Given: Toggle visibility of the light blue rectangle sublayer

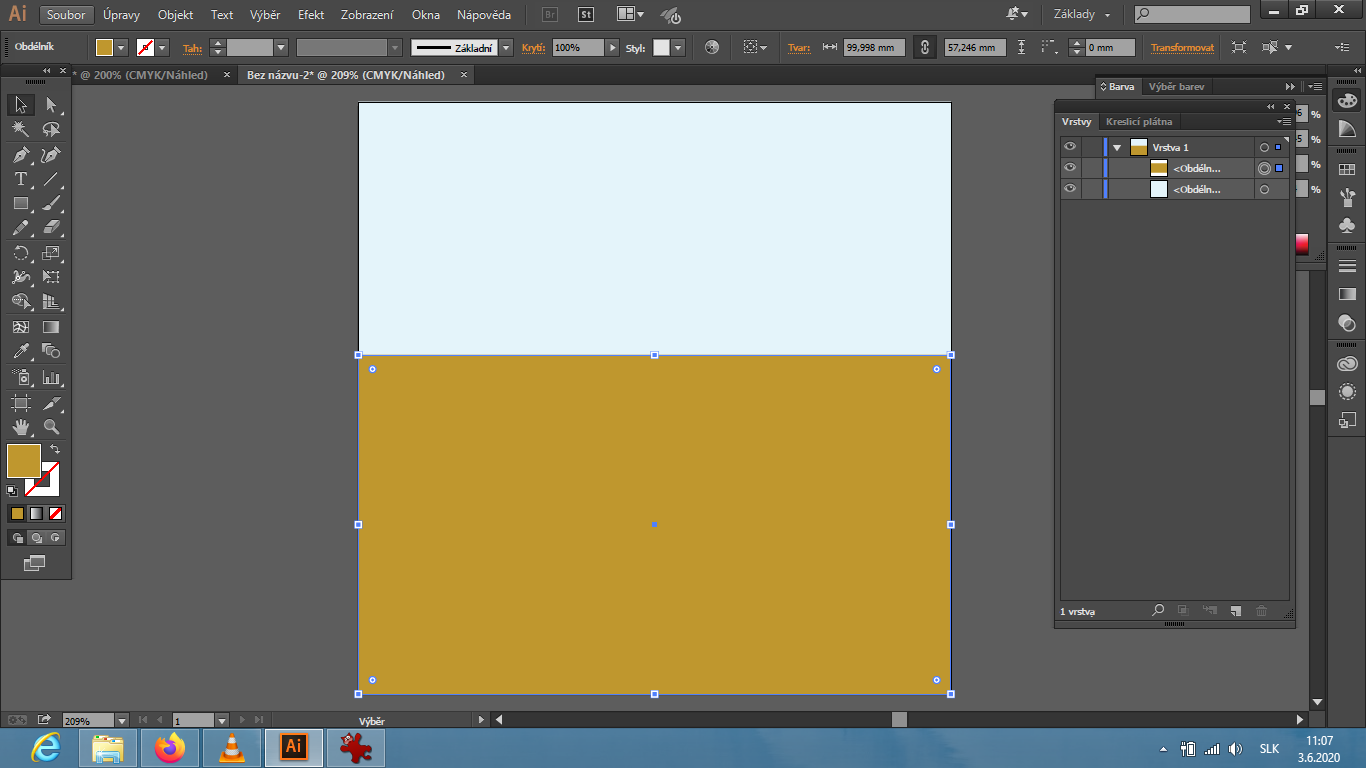Looking at the screenshot, I should pos(1070,189).
